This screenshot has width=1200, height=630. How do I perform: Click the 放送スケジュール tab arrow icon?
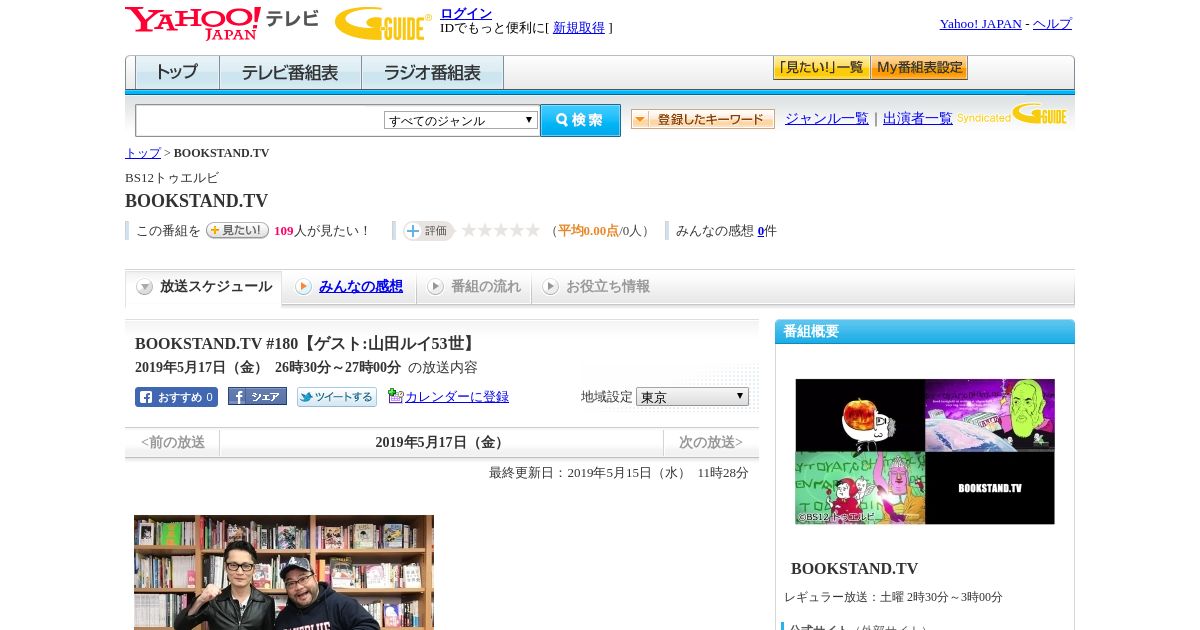(145, 287)
